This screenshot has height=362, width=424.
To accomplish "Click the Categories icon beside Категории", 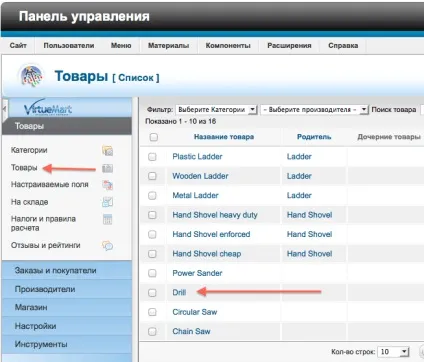I will 107,151.
